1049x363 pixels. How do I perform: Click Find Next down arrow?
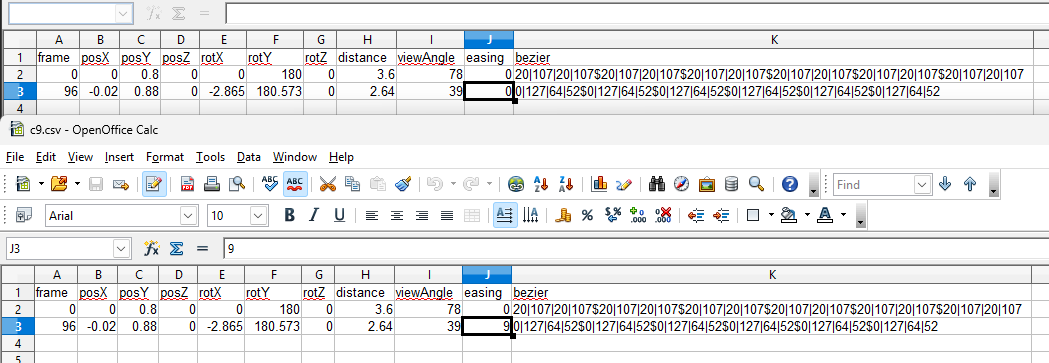tap(945, 184)
